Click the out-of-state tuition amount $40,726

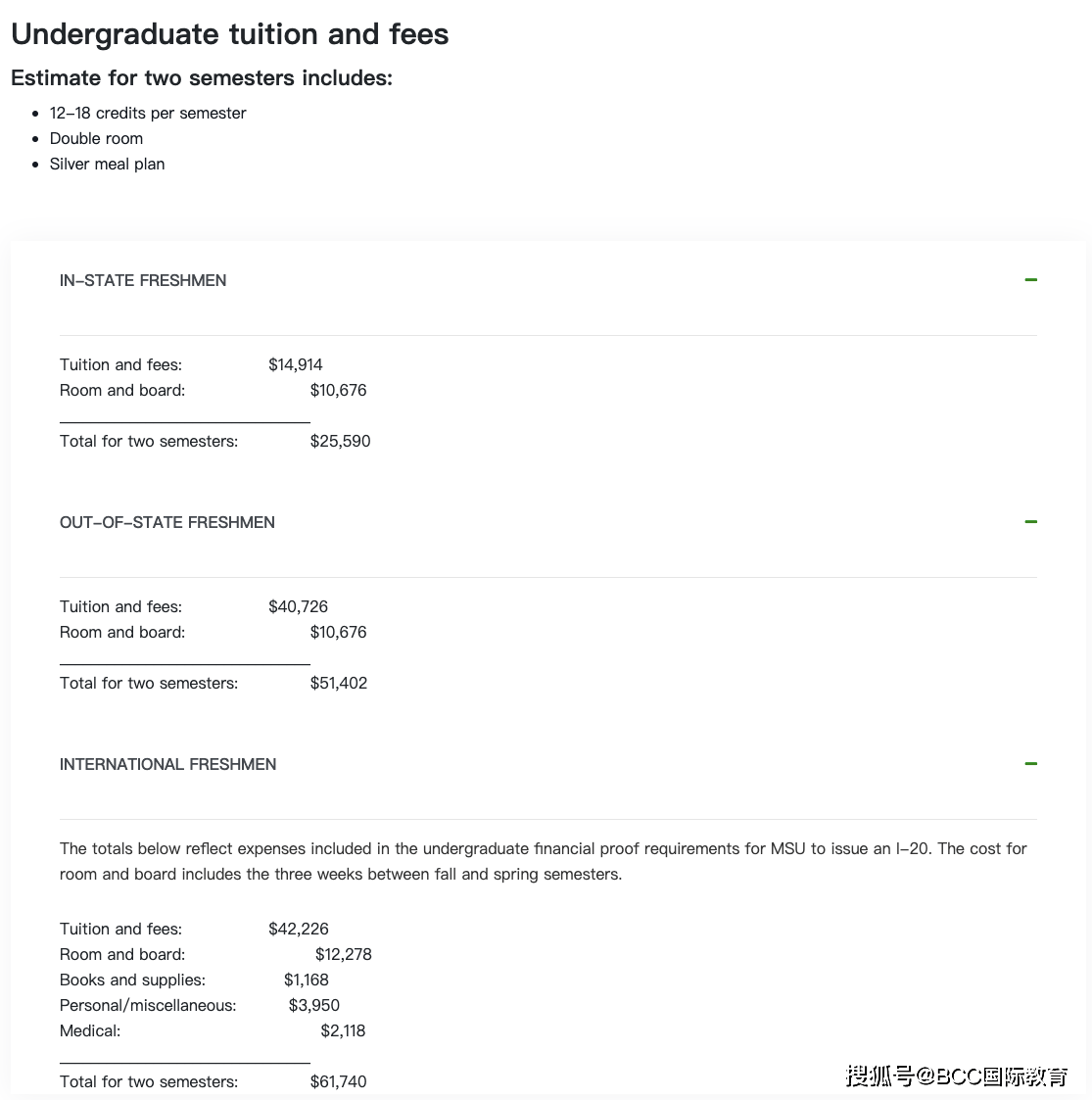(x=298, y=607)
